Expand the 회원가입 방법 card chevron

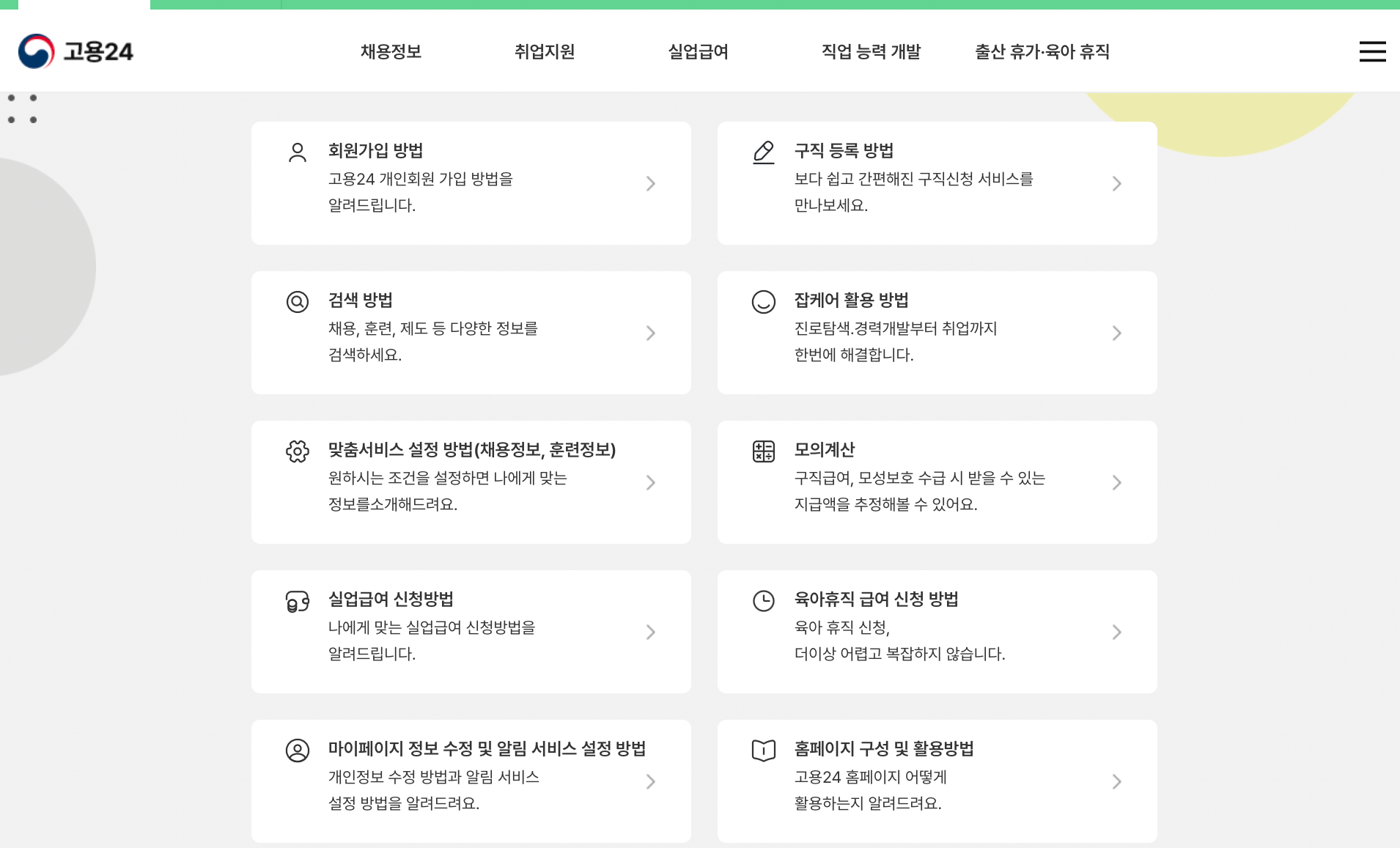(x=651, y=183)
